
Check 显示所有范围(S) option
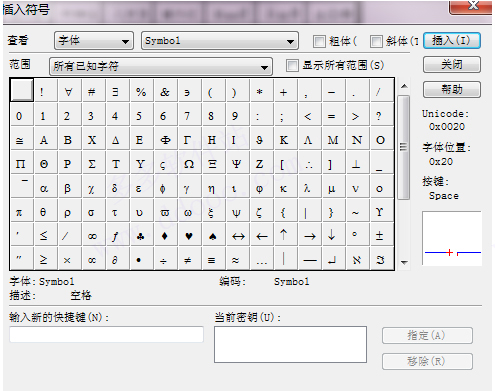292,65
